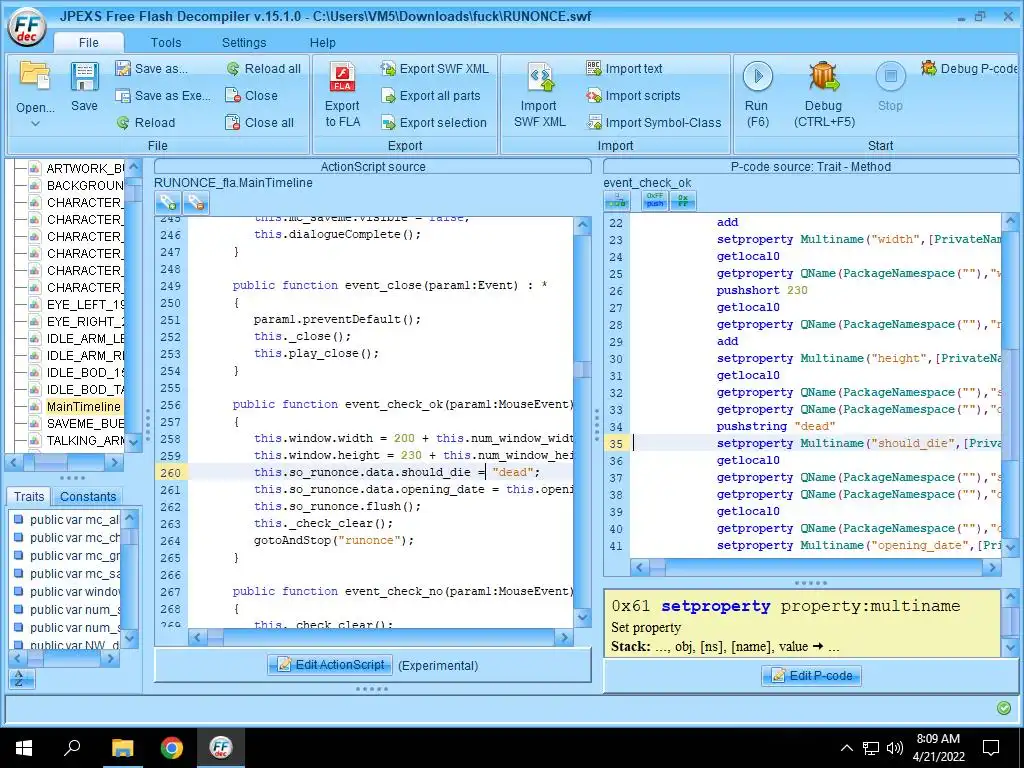Choose Export SWF XML

[435, 69]
